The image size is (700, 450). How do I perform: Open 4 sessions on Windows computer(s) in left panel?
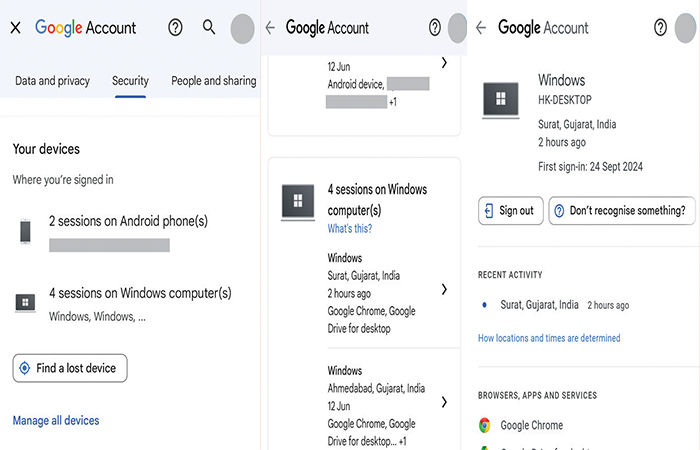pyautogui.click(x=129, y=304)
